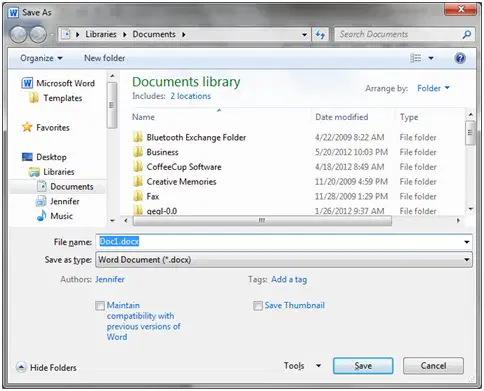Click the Save button

point(363,366)
